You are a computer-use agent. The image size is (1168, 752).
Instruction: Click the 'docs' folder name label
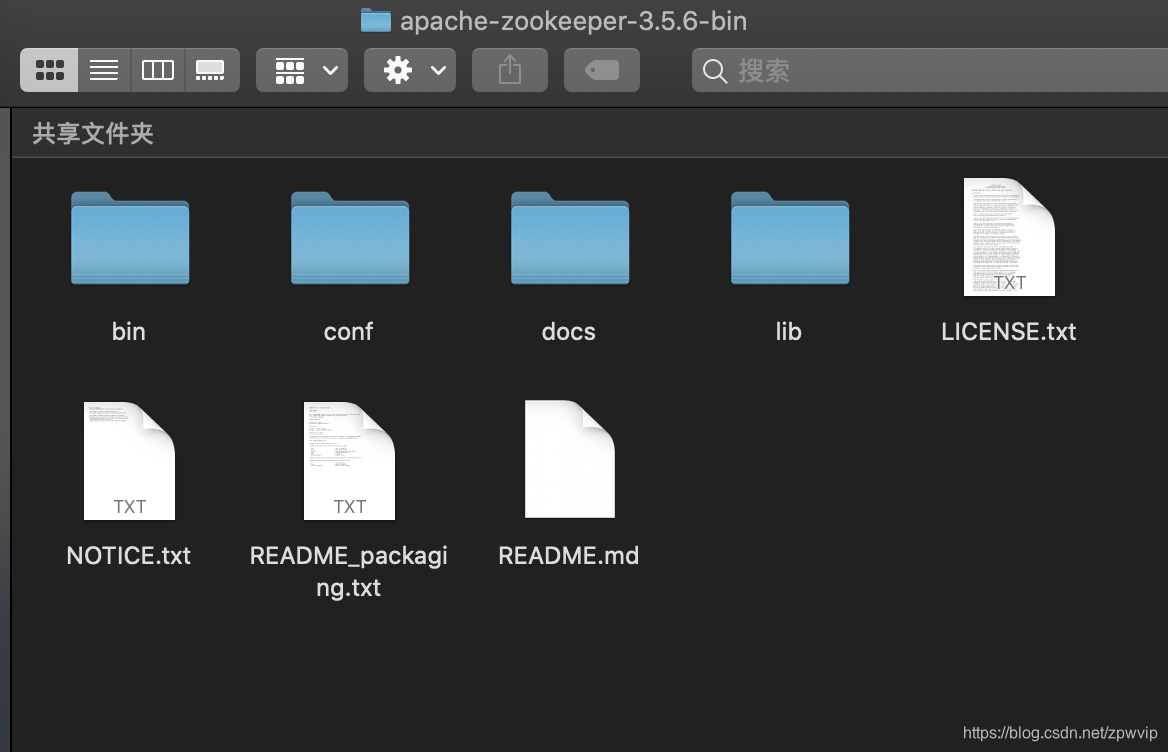[x=568, y=331]
